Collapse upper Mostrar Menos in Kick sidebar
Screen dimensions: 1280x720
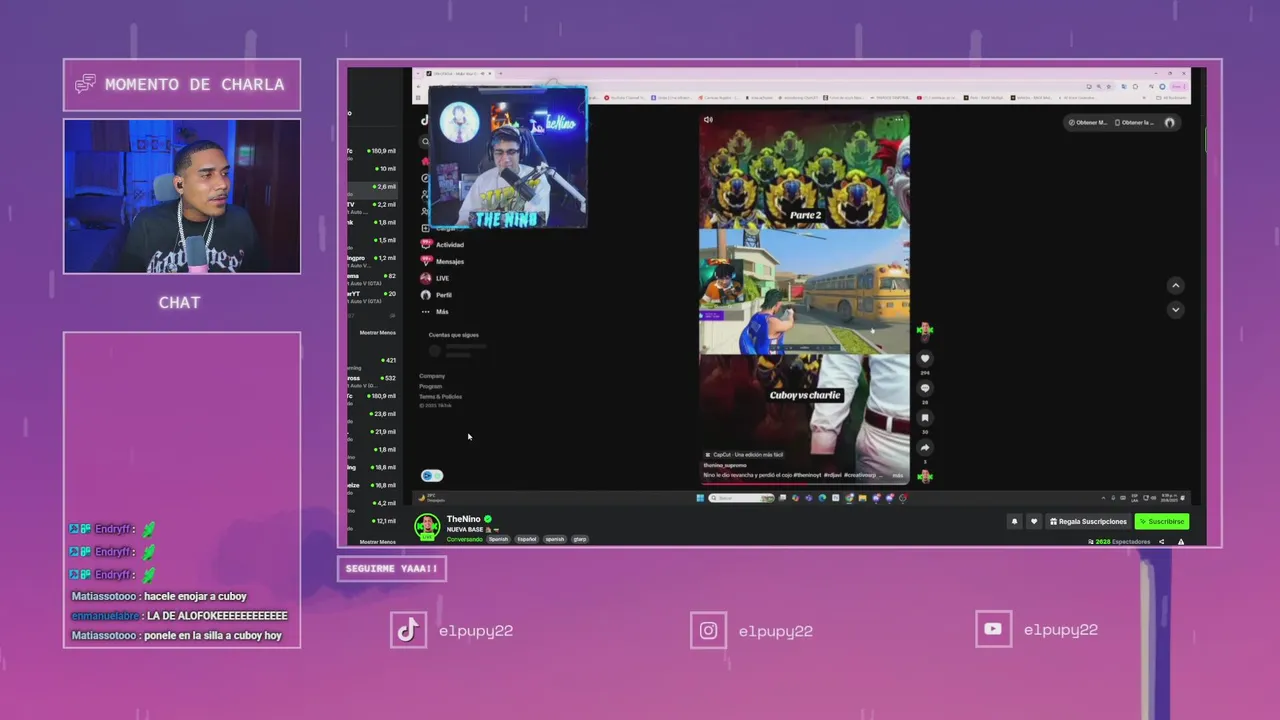pos(378,333)
